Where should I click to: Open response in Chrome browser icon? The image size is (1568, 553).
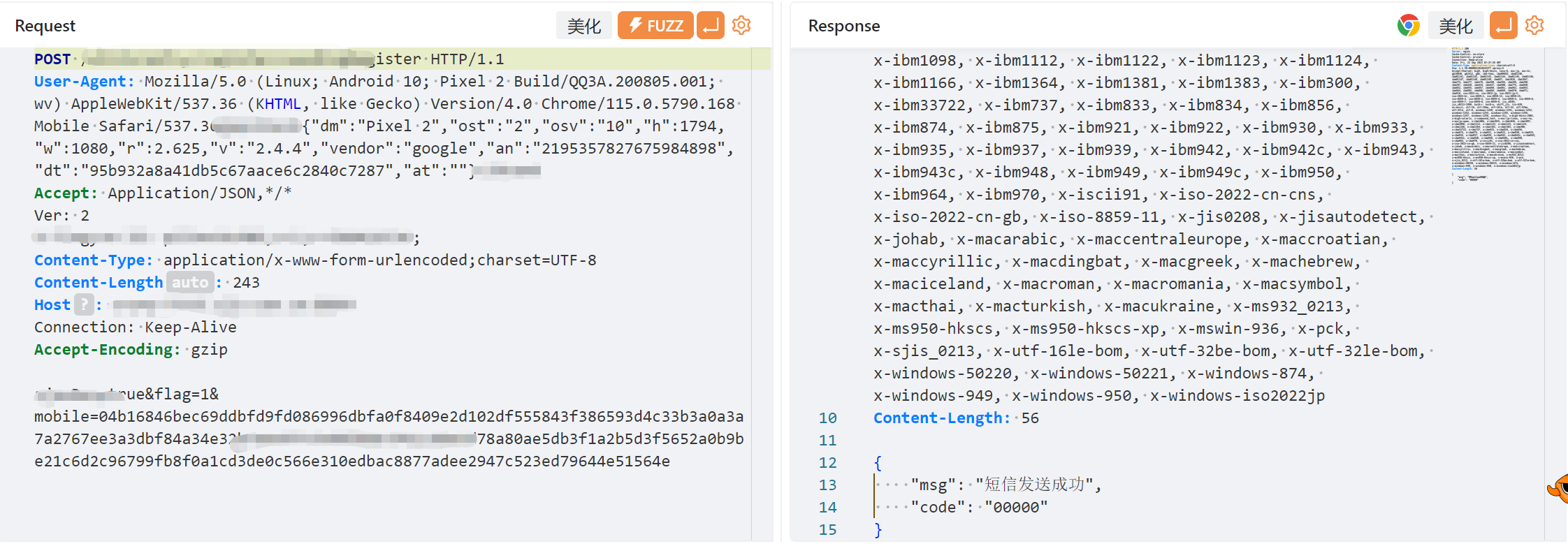click(x=1408, y=26)
